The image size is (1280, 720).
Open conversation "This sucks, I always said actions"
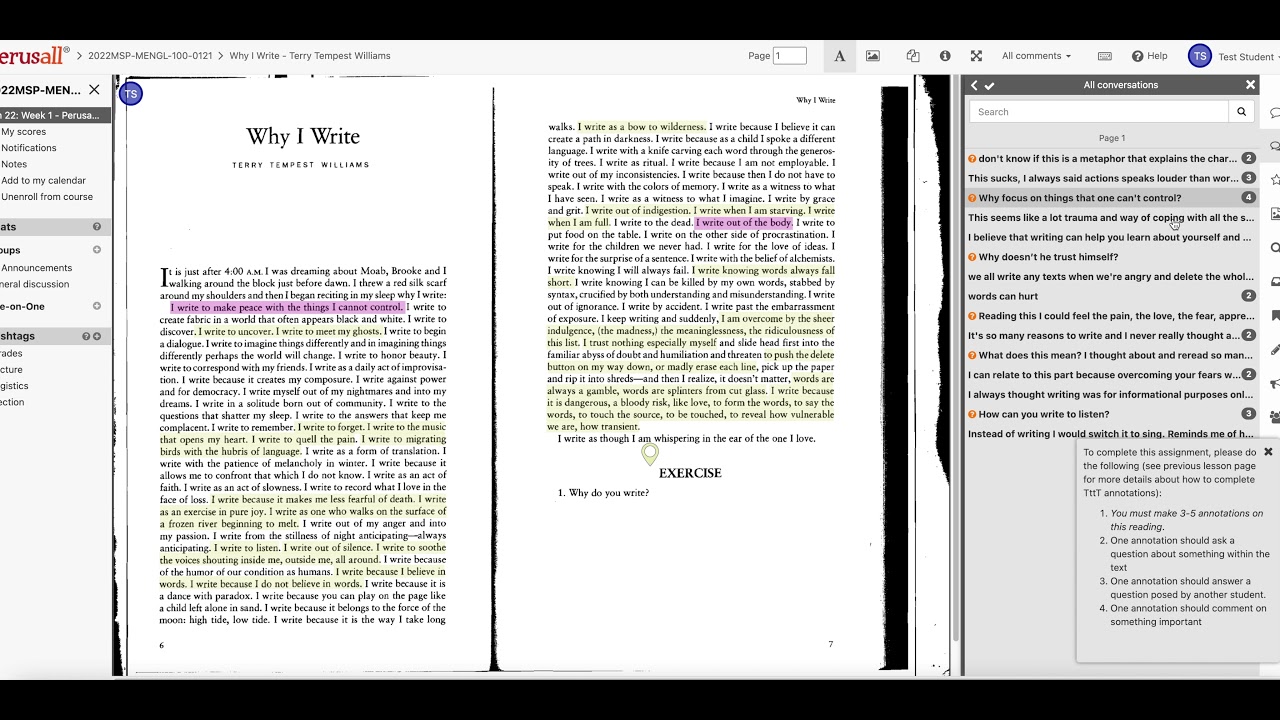(x=1111, y=178)
